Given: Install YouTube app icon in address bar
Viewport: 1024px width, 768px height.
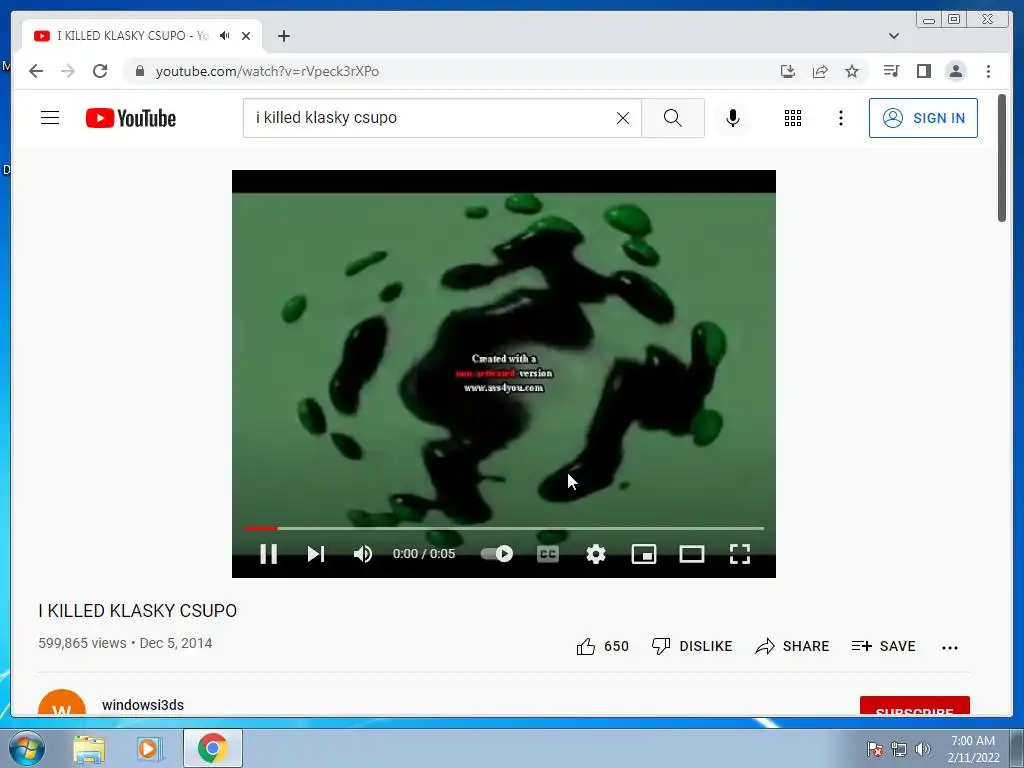Looking at the screenshot, I should tap(788, 71).
